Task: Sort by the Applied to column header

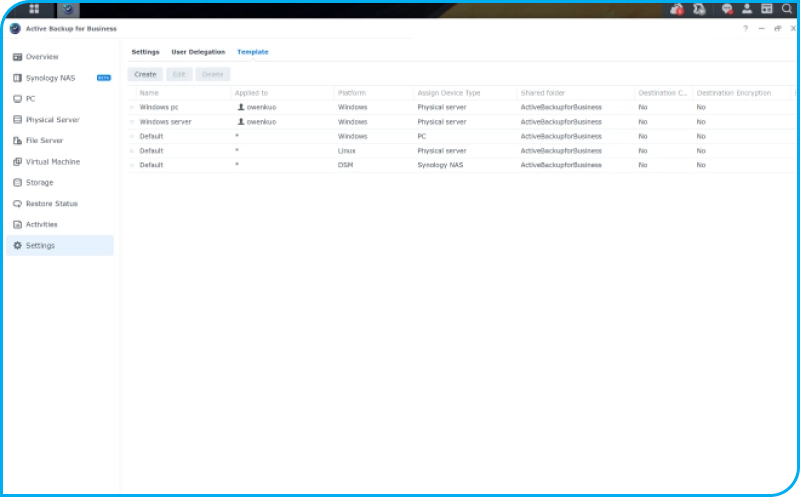Action: pyautogui.click(x=282, y=93)
